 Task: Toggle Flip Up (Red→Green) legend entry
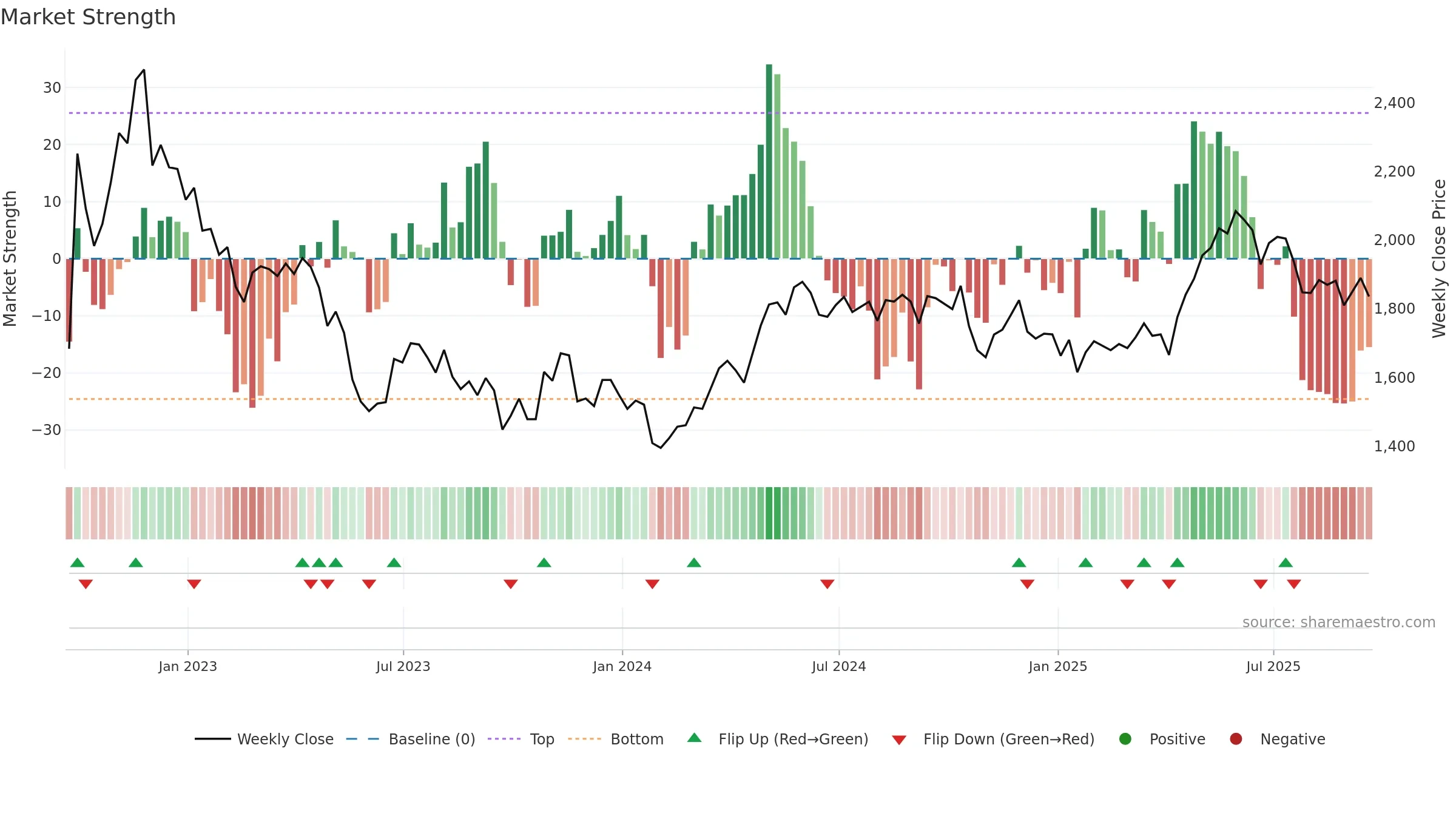click(778, 739)
